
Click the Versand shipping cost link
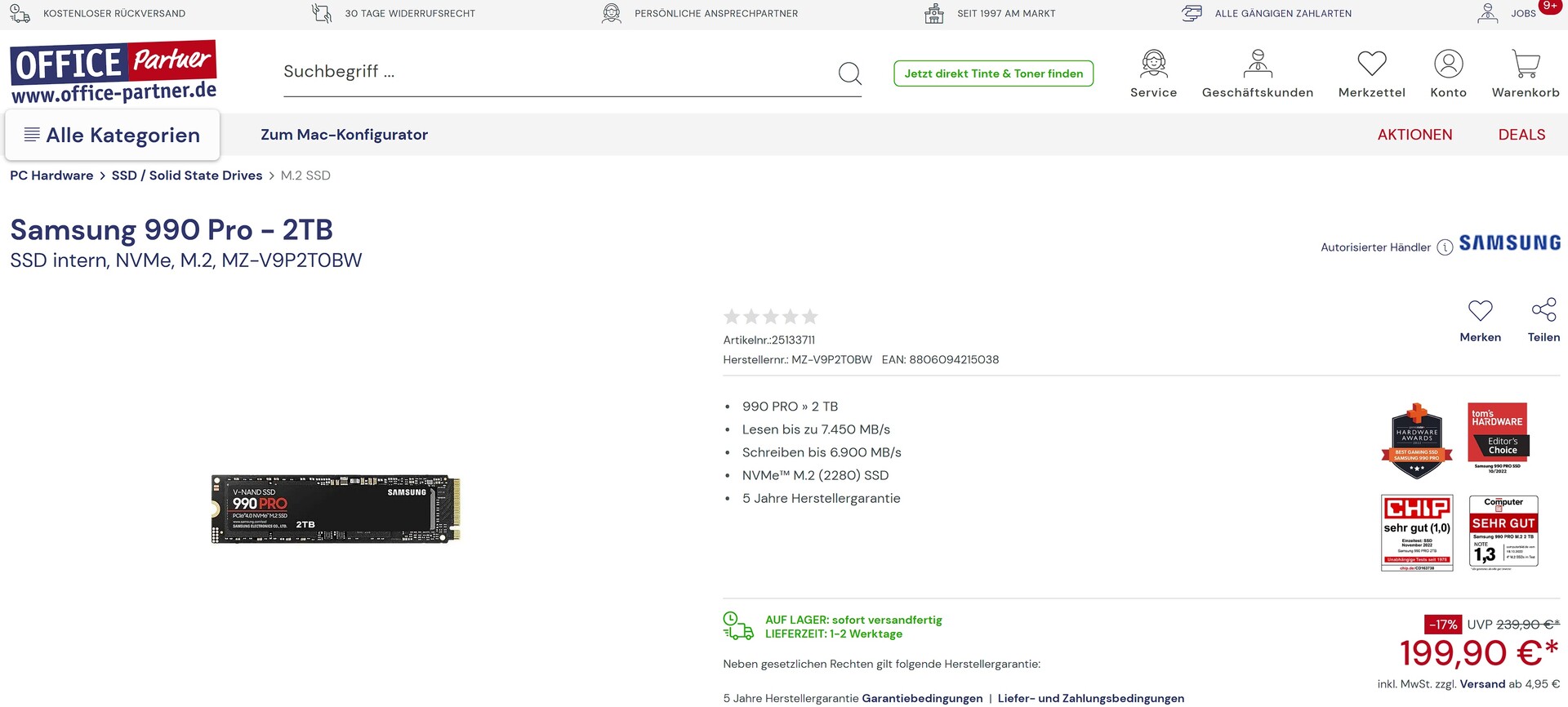coord(1482,684)
